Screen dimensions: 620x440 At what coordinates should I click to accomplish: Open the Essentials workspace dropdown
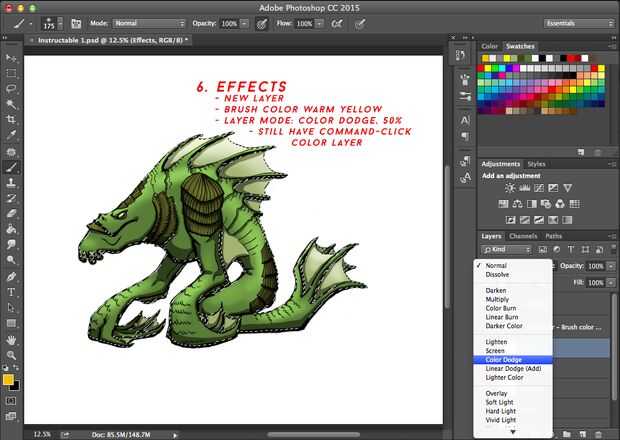[x=580, y=22]
